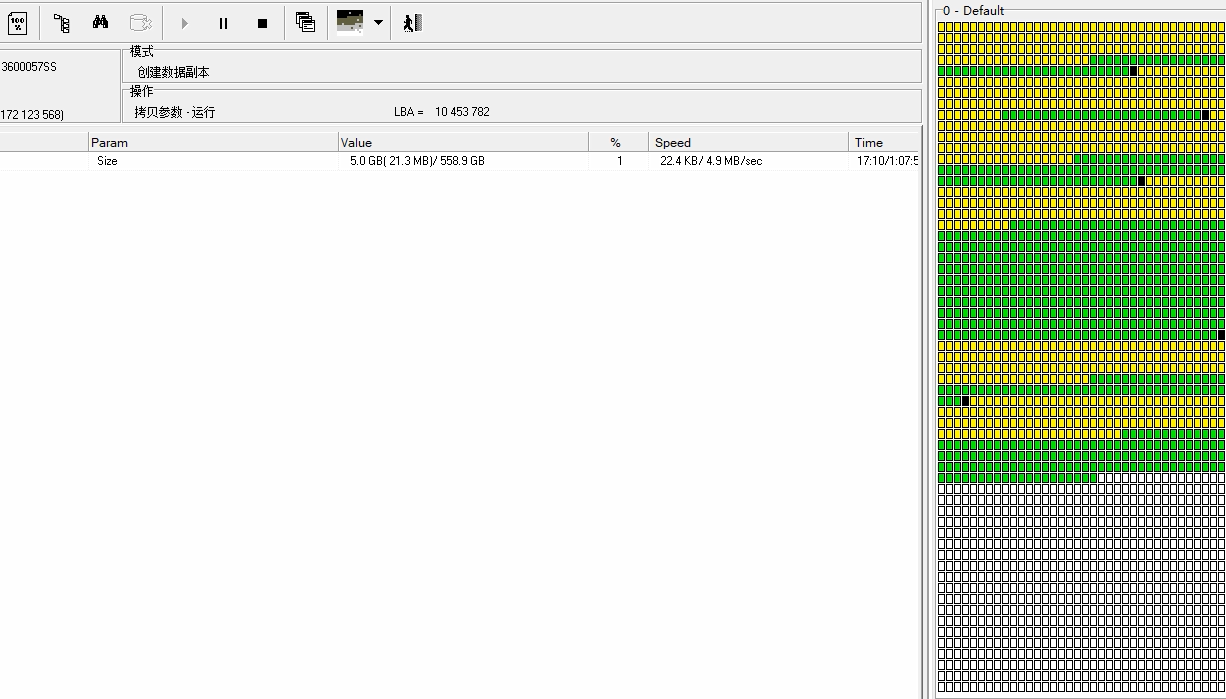Click speed '22.4 KB/ 4.9 MB/sec'
This screenshot has width=1226, height=699.
(x=711, y=161)
